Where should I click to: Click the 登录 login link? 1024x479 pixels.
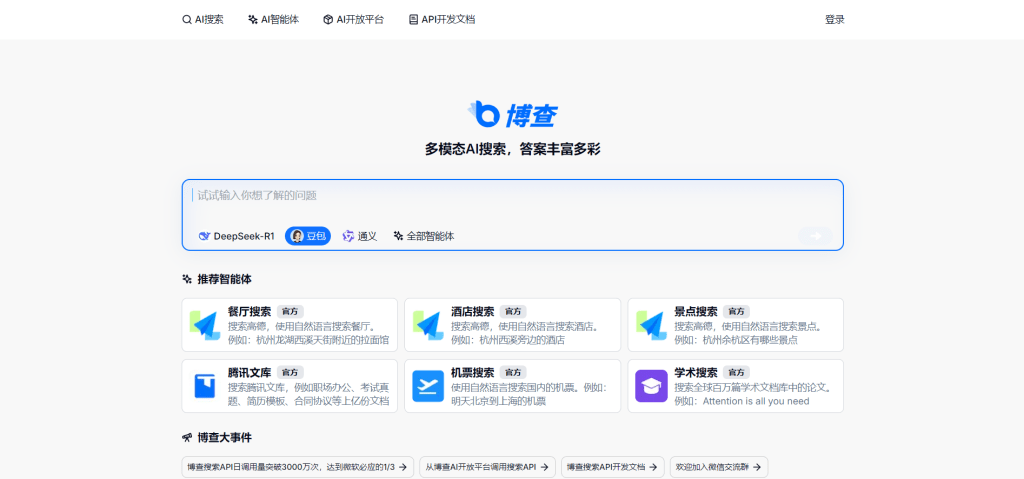click(x=835, y=20)
